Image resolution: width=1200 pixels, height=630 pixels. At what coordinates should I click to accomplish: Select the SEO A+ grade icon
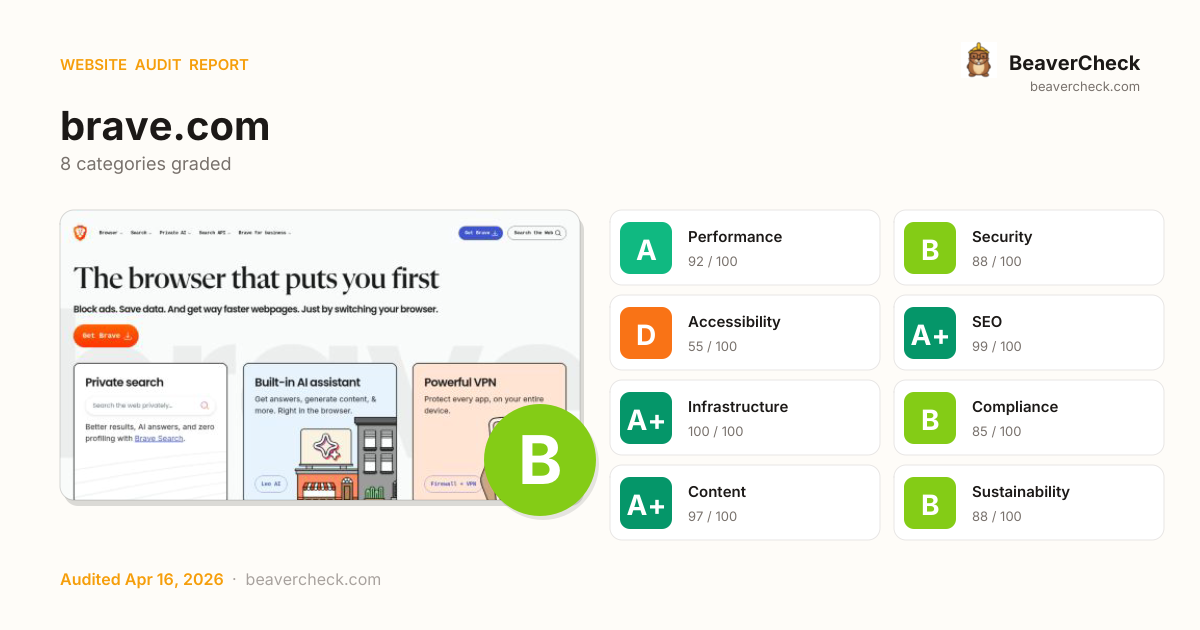coord(930,333)
